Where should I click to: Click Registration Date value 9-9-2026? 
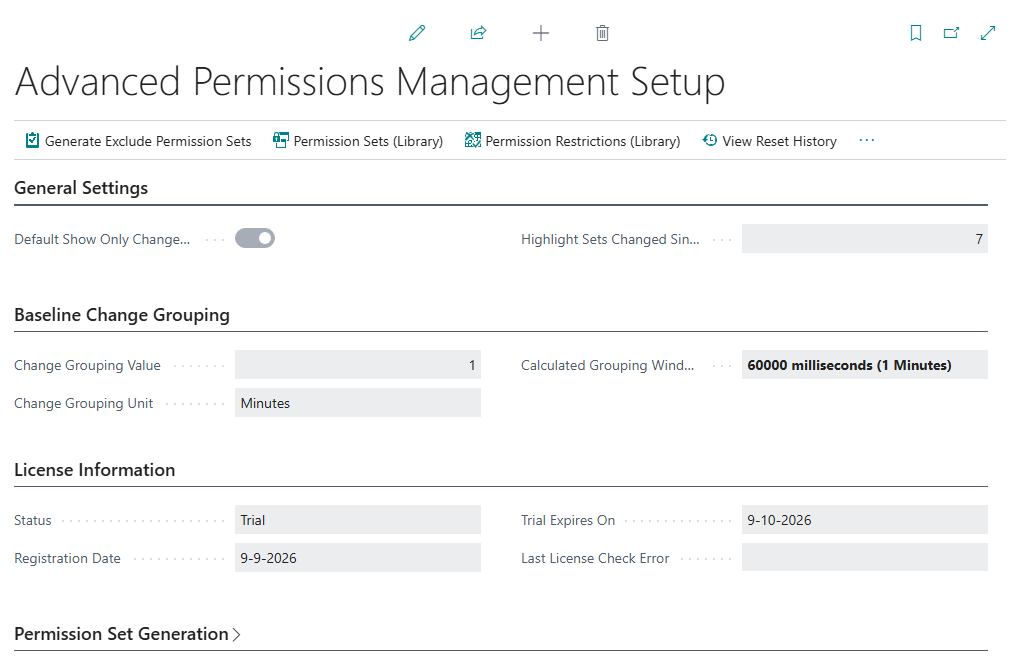coord(358,558)
